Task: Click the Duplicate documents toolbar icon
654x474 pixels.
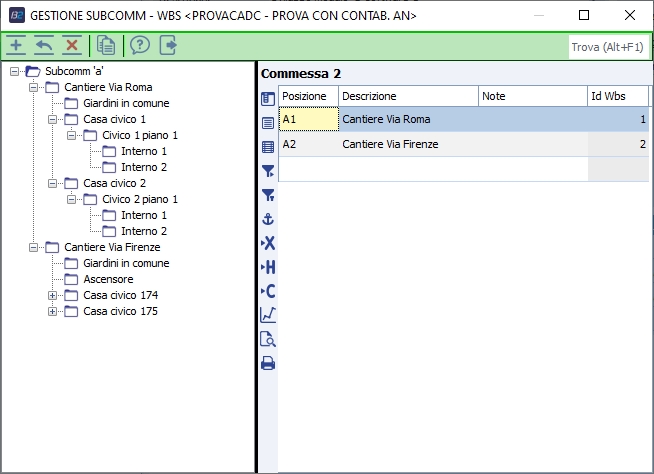Action: point(106,45)
